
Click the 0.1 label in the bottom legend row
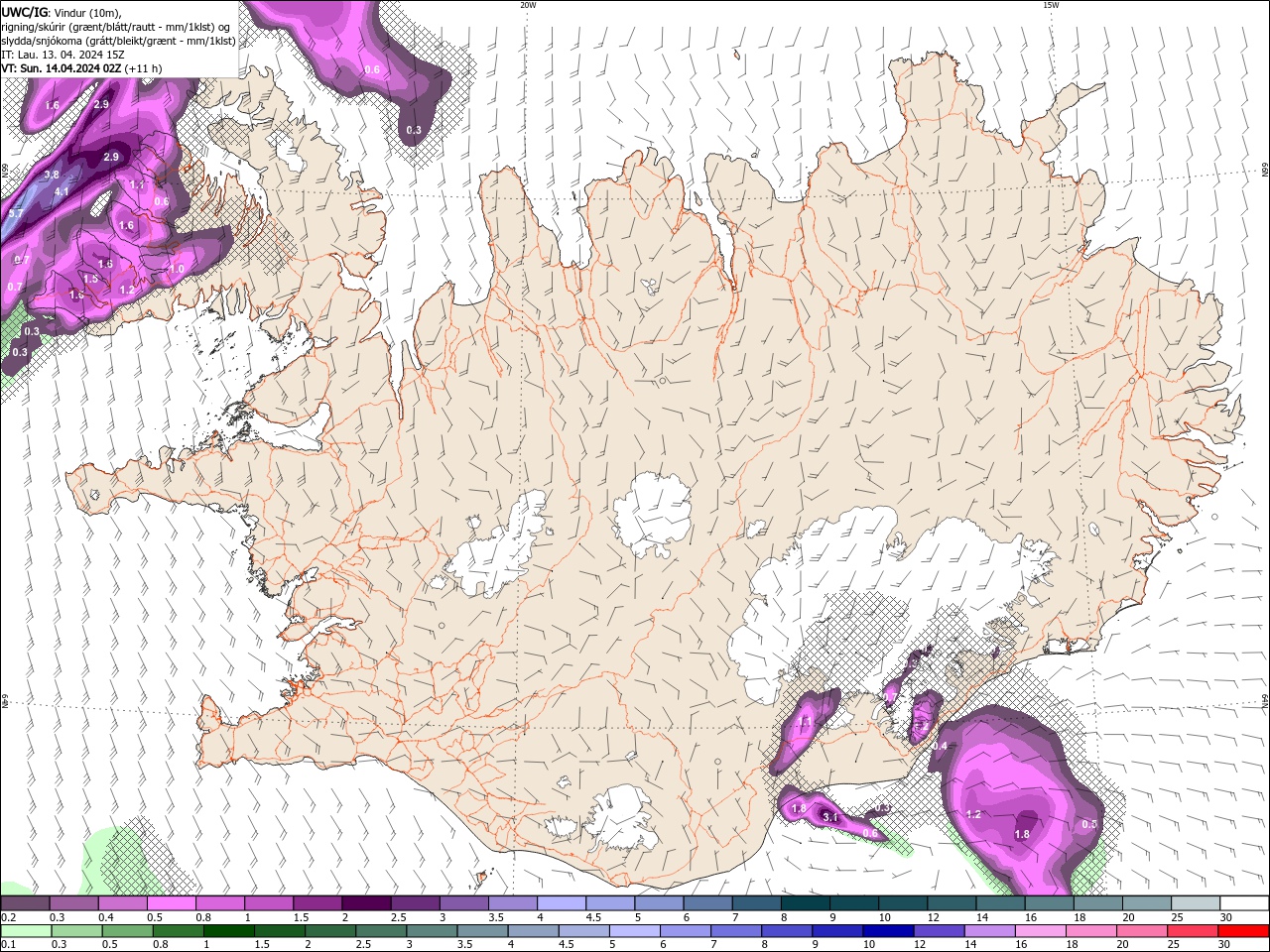click(x=8, y=945)
